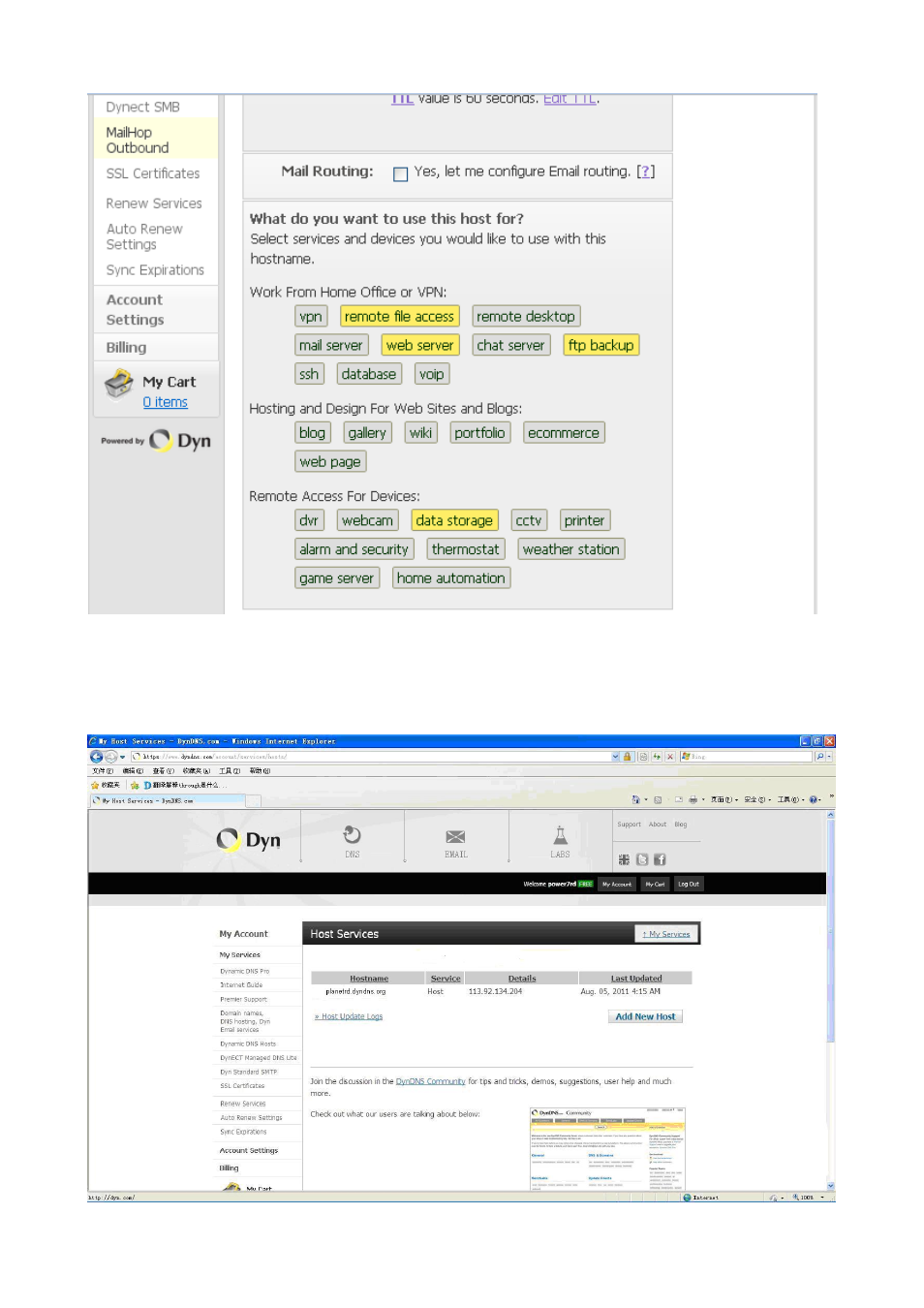924x1308 pixels.
Task: Click the first social icon left of Twitter
Action: click(x=624, y=859)
